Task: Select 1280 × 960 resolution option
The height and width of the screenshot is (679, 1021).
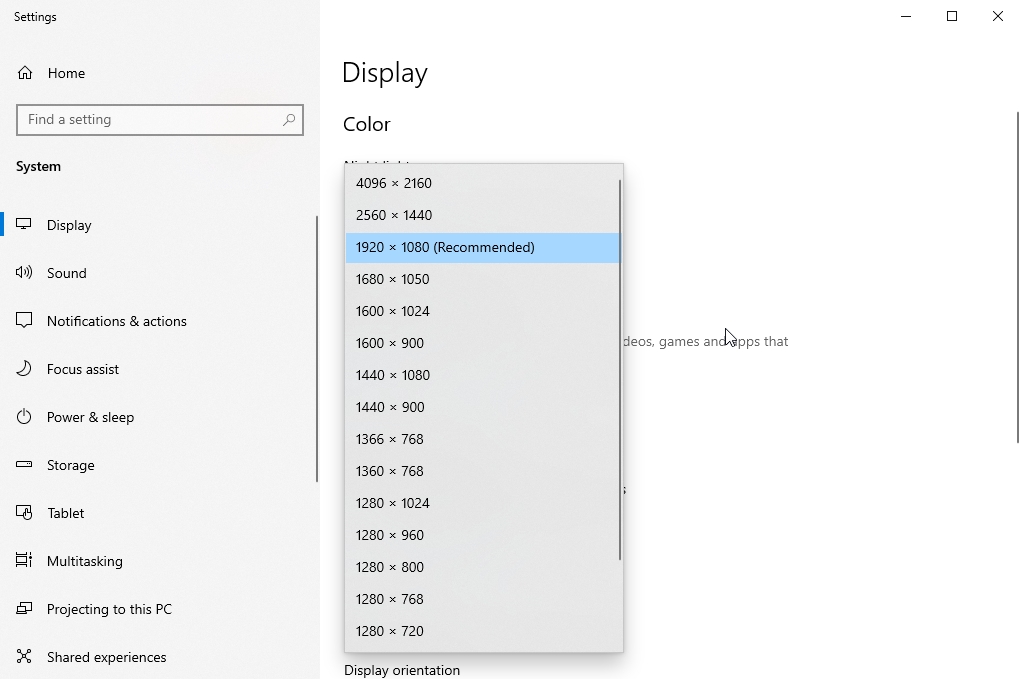Action: [483, 535]
